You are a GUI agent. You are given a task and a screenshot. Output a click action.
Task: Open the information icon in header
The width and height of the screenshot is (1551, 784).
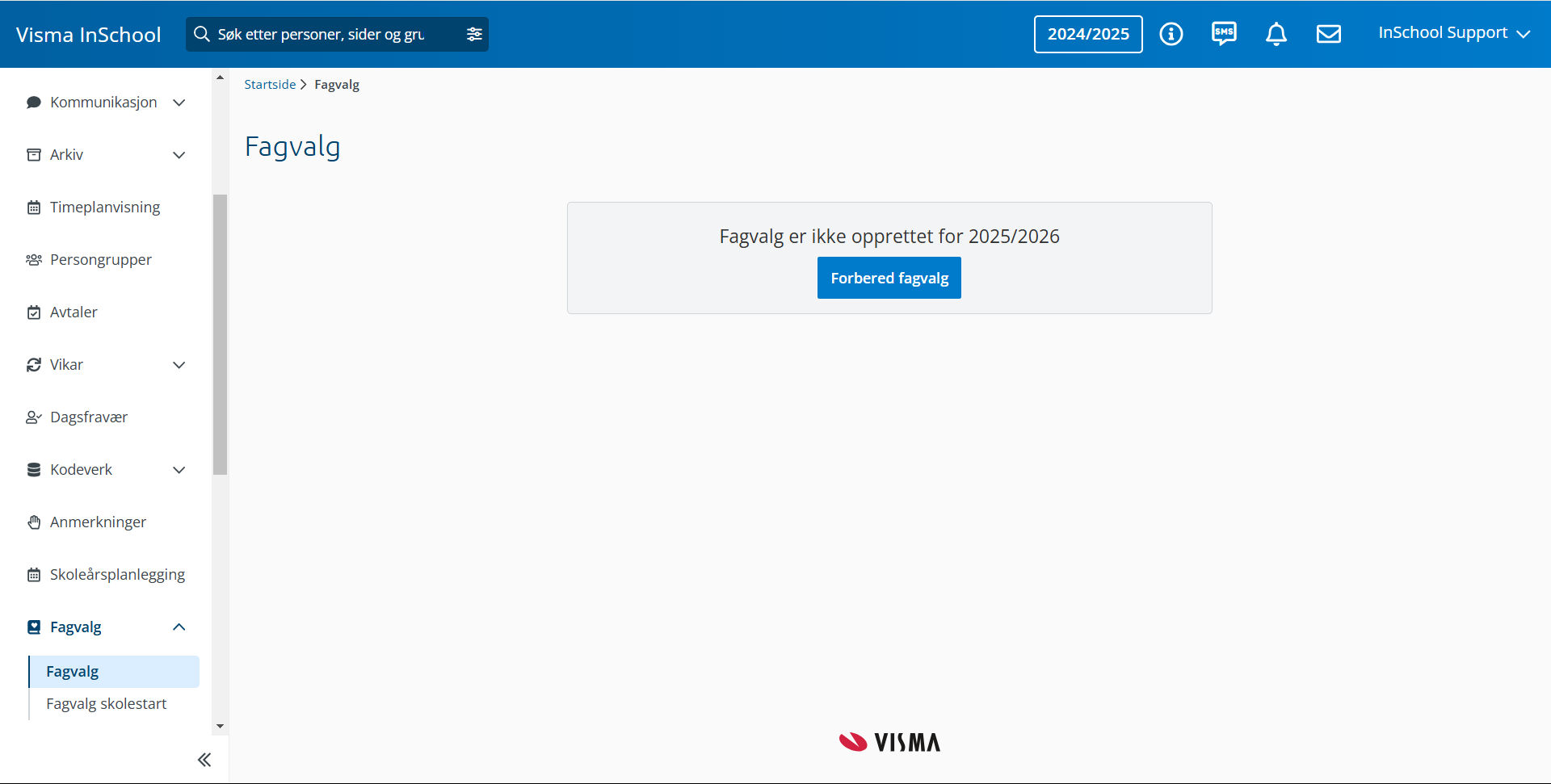tap(1171, 34)
